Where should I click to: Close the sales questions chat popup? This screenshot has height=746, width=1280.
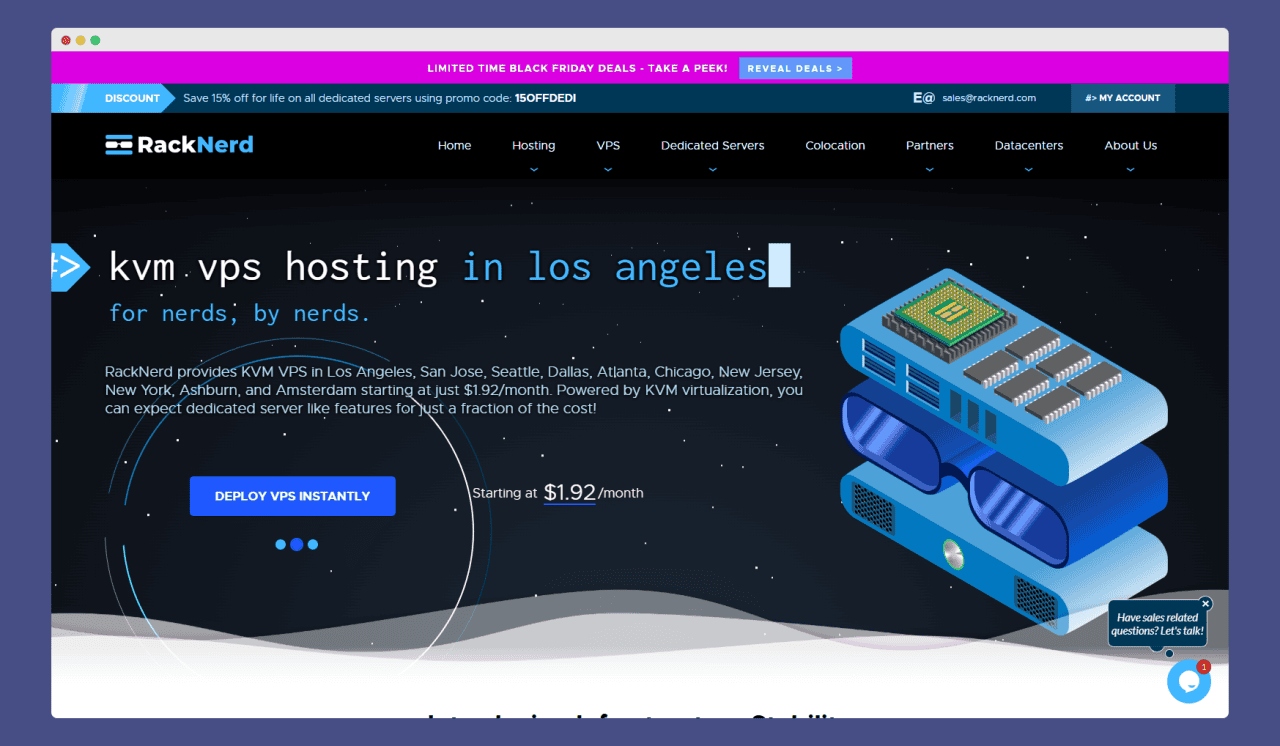1206,604
